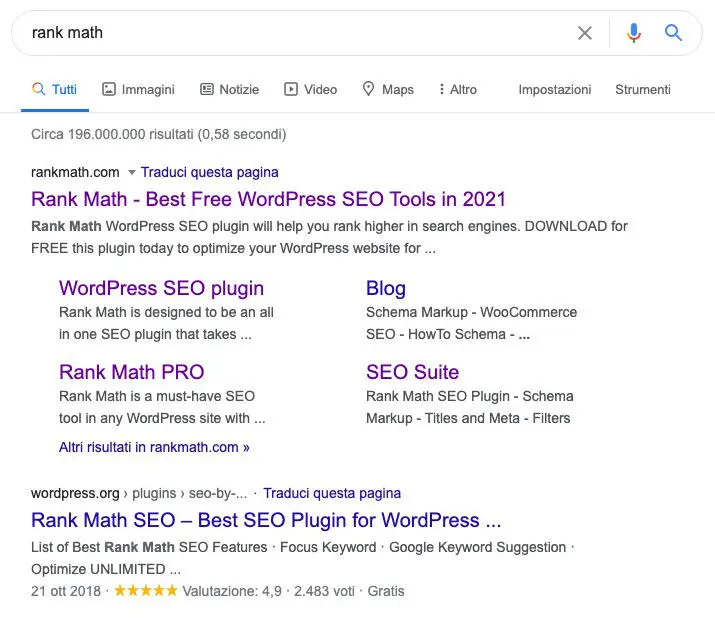The image size is (715, 628).
Task: Open Impostazioni settings
Action: tap(555, 89)
